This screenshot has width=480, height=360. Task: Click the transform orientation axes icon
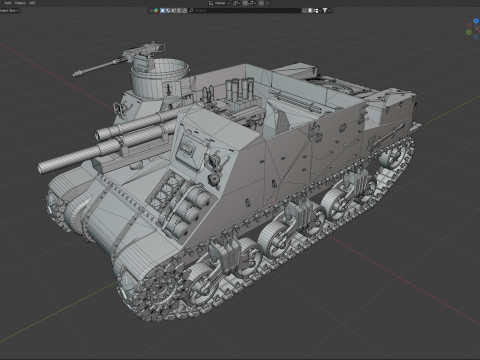[211, 3]
